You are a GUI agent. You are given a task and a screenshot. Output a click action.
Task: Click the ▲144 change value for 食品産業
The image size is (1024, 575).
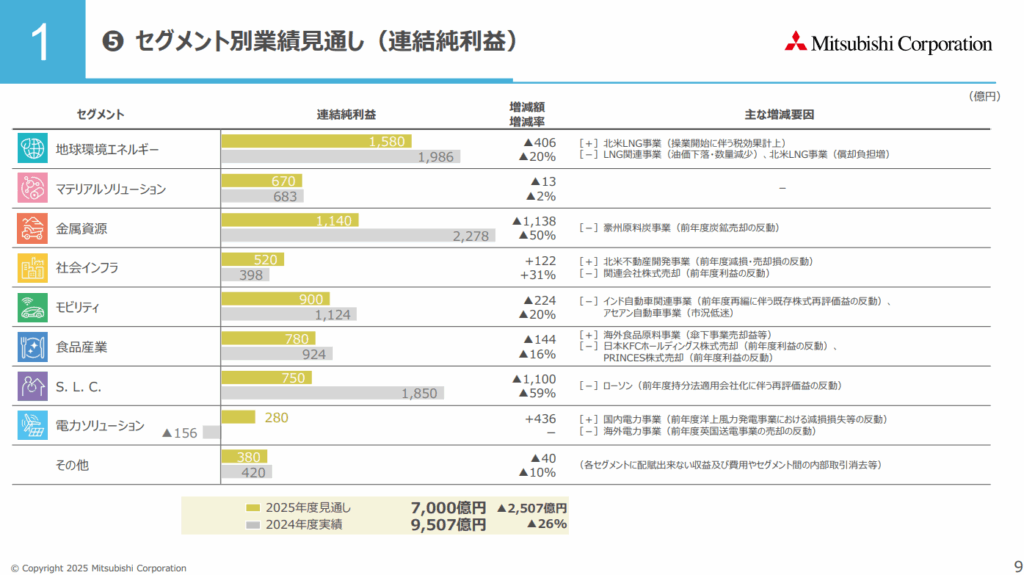pos(539,339)
